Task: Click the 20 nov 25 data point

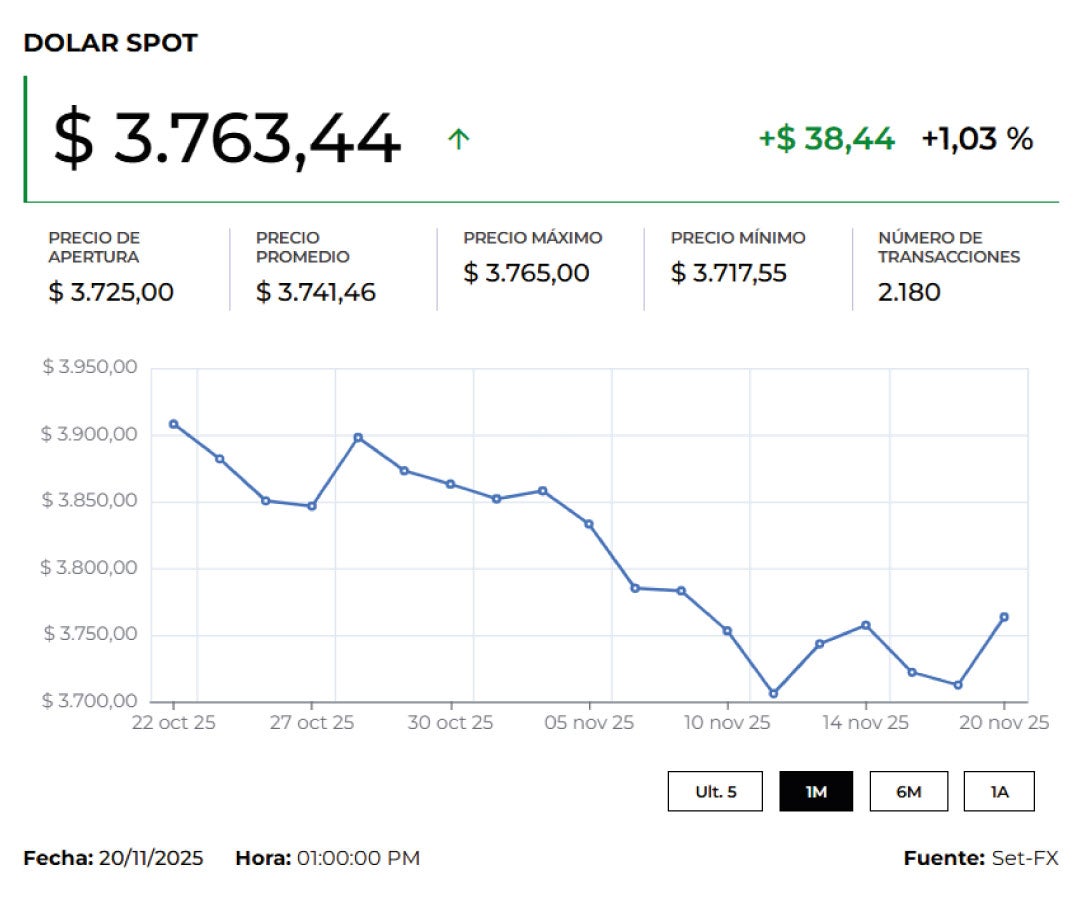Action: point(1004,617)
